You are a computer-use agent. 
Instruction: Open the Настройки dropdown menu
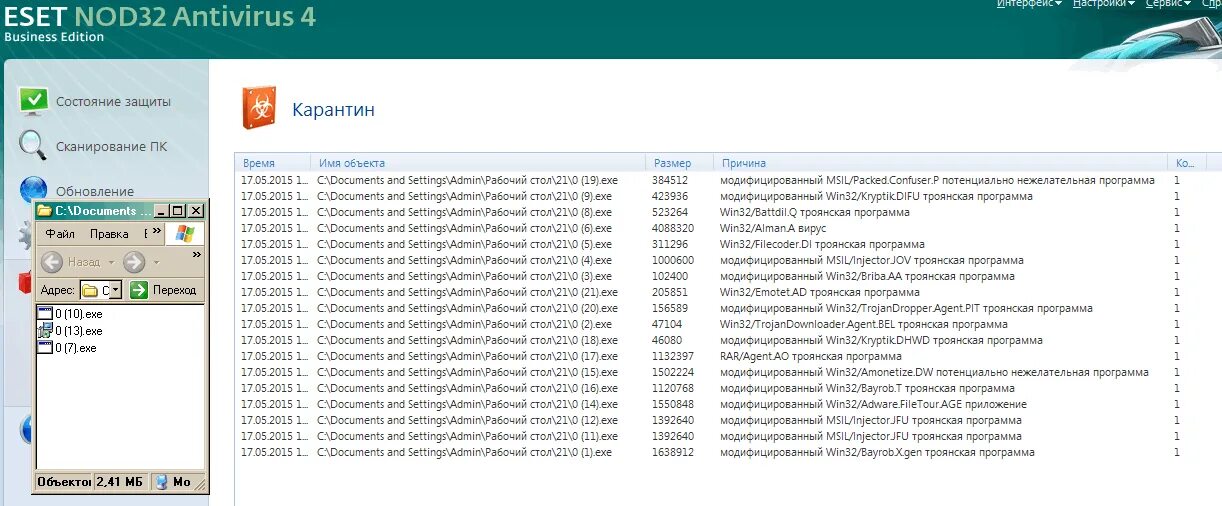[1103, 4]
